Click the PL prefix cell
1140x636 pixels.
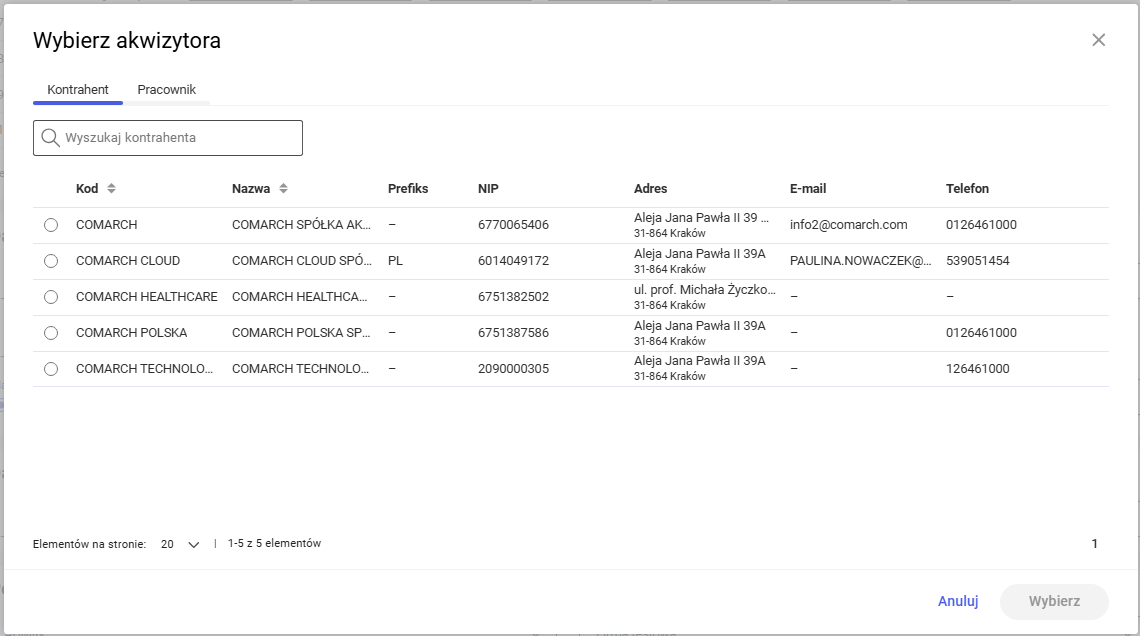click(395, 261)
